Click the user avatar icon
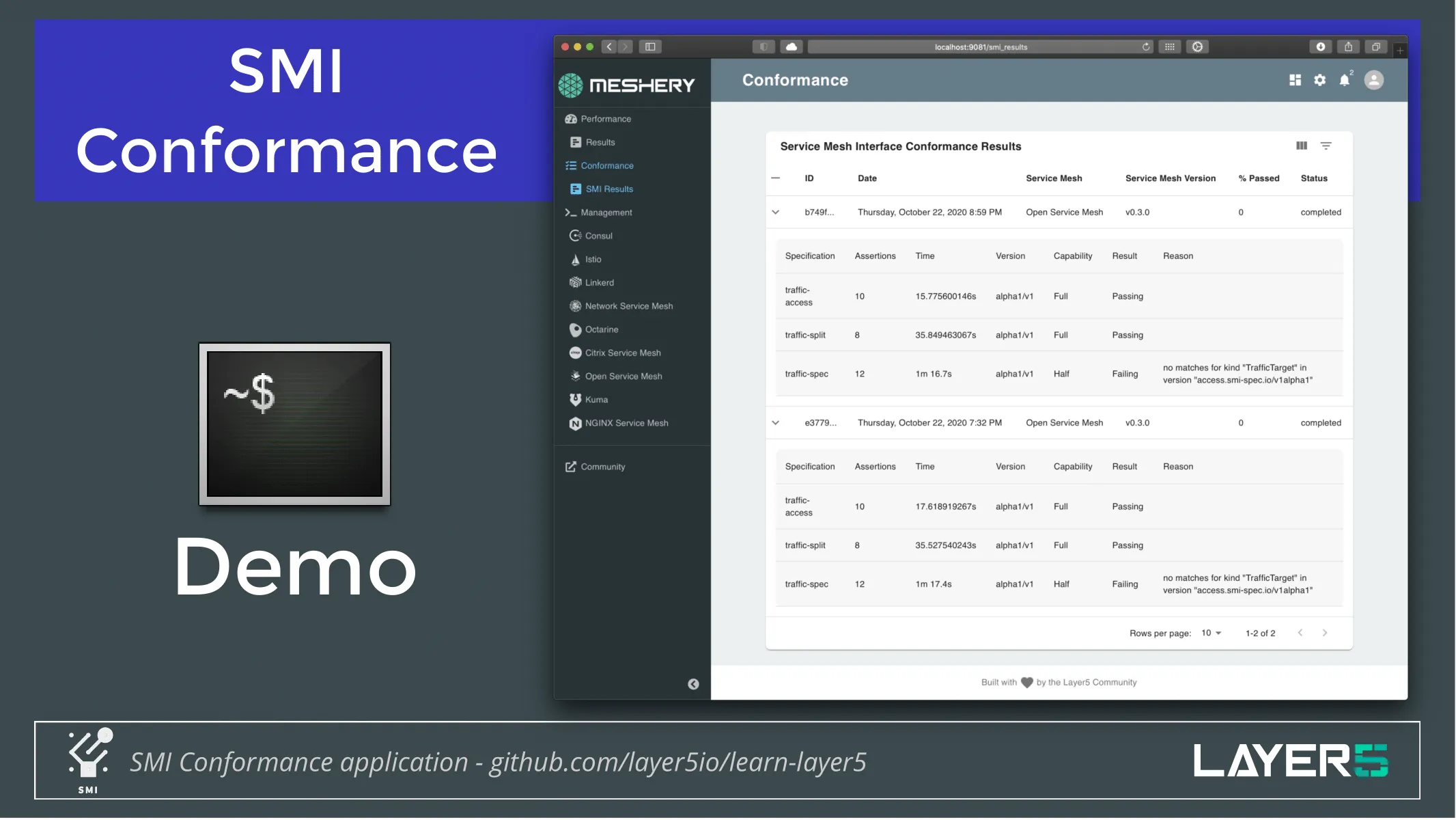Viewport: 1456px width, 820px height. point(1373,81)
